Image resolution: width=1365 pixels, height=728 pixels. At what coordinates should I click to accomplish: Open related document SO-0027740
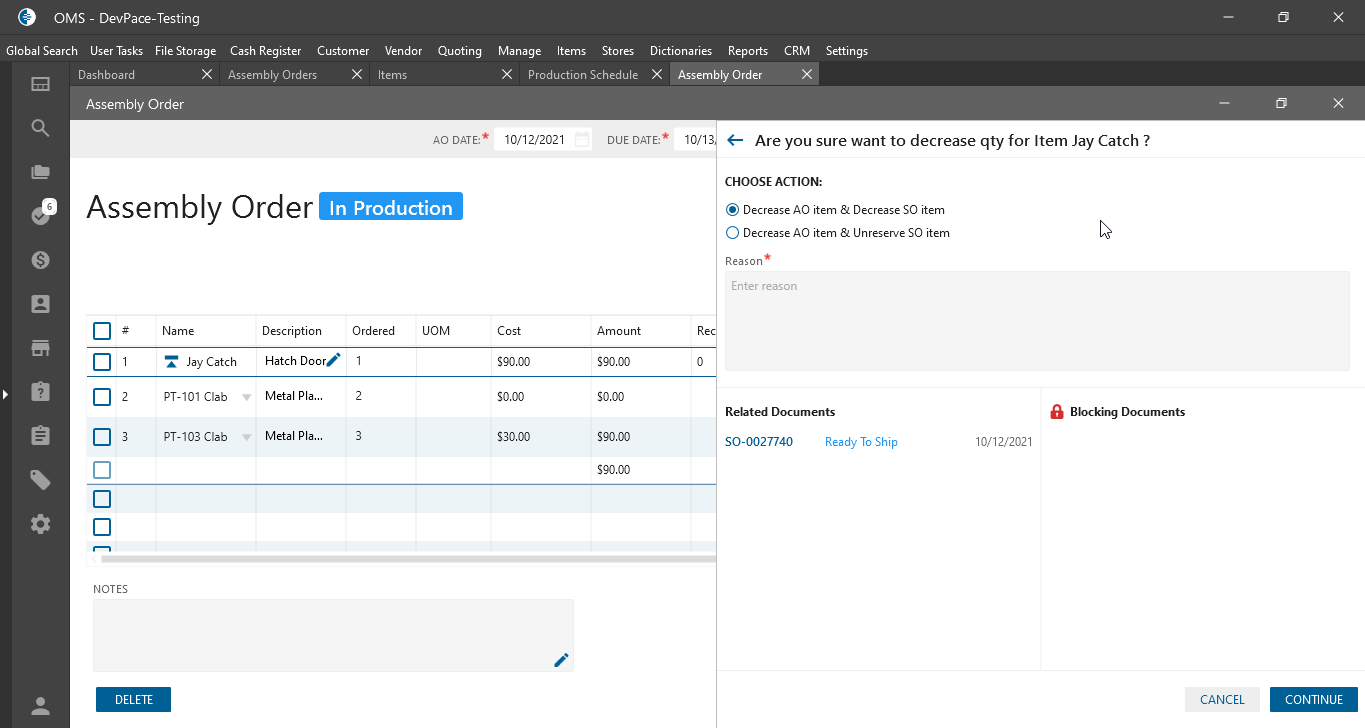coord(758,442)
